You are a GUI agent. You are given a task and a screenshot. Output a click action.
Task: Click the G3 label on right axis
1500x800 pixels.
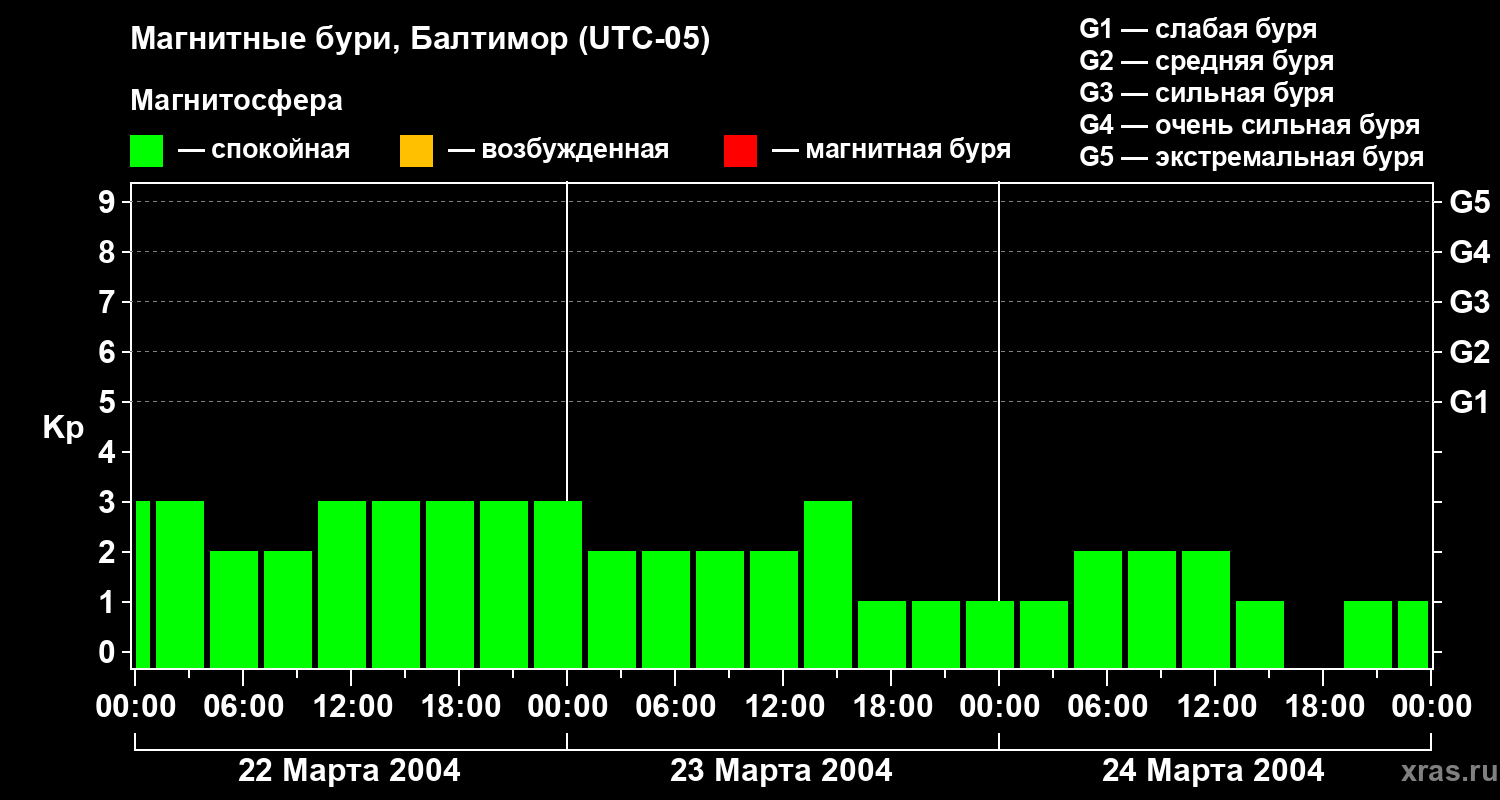(1469, 302)
